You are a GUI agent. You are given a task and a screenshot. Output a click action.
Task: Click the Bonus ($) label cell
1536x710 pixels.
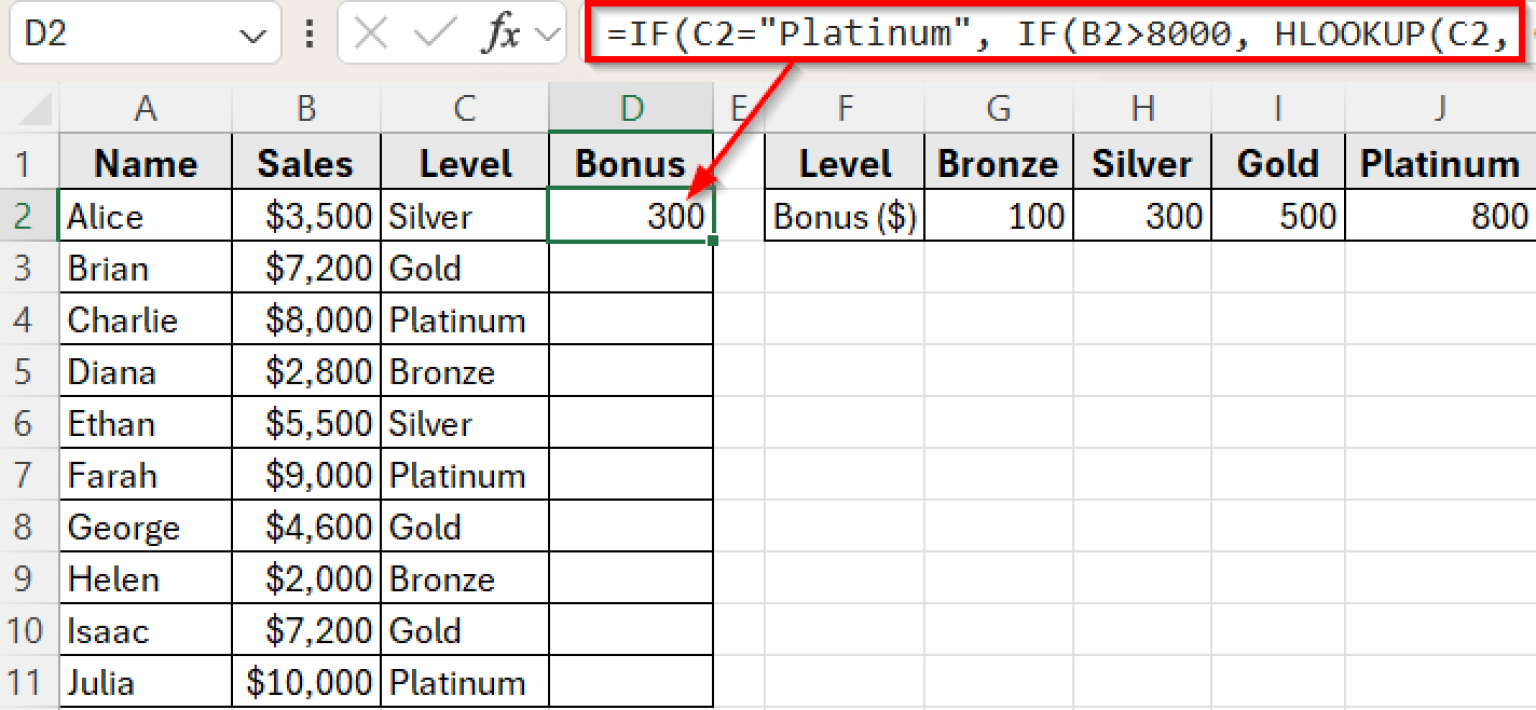[x=844, y=215]
